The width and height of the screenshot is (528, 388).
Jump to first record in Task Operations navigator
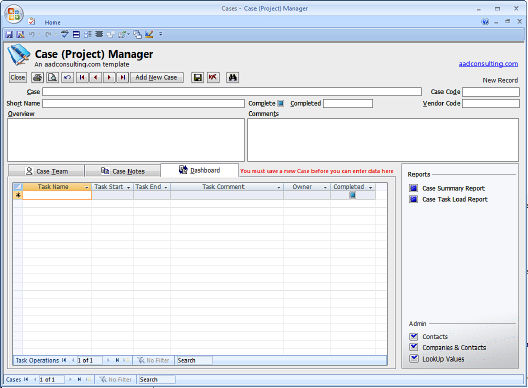pyautogui.click(x=64, y=360)
